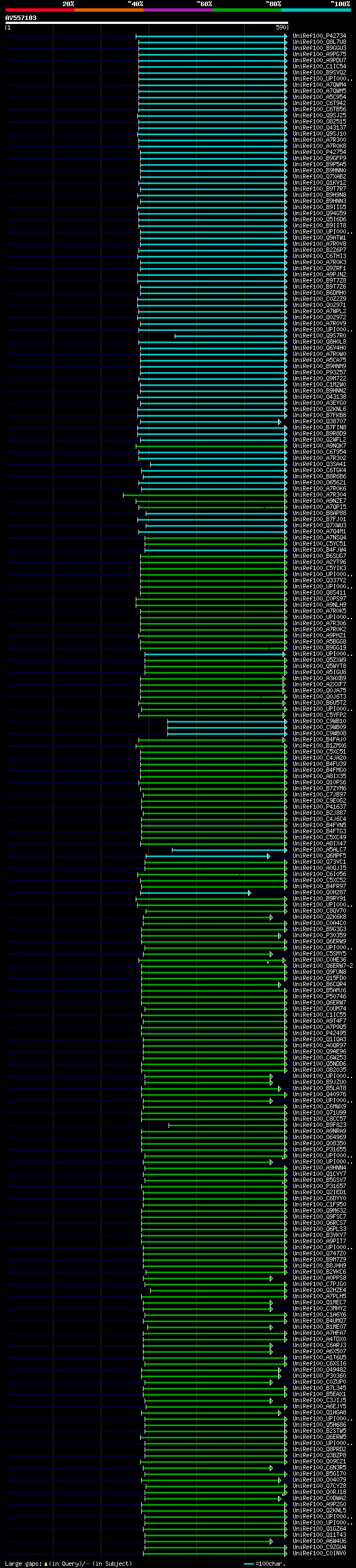Image resolution: width=356 pixels, height=1568 pixels.
Task: Select label UniRef100_Q5ZXW9
Action: [319, 660]
